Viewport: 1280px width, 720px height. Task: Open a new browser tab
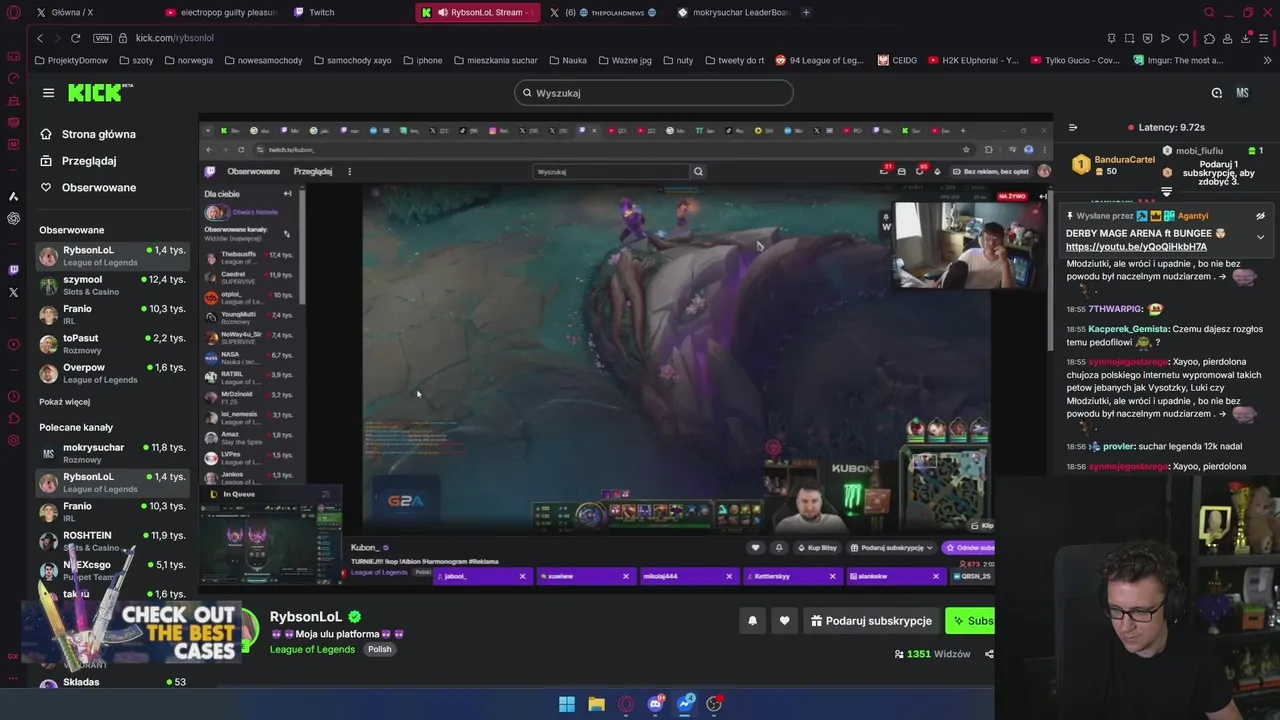(x=806, y=12)
